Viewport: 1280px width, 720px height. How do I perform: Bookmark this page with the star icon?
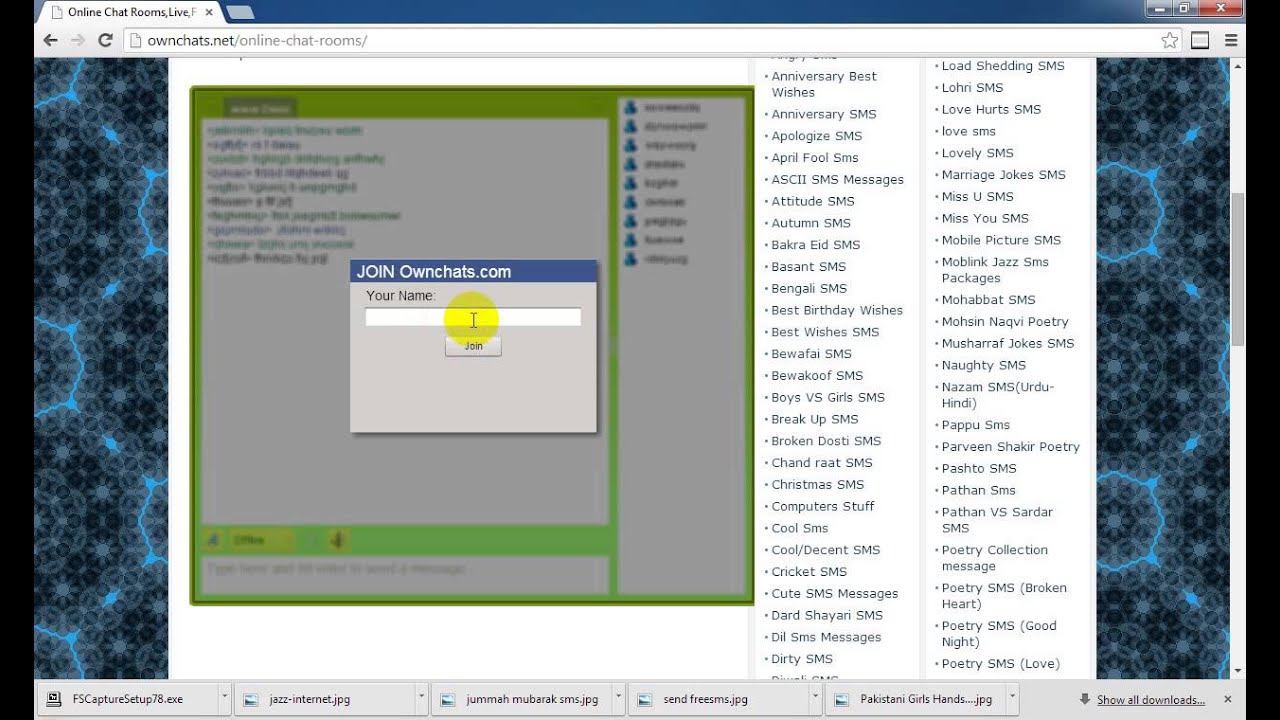(x=1169, y=41)
